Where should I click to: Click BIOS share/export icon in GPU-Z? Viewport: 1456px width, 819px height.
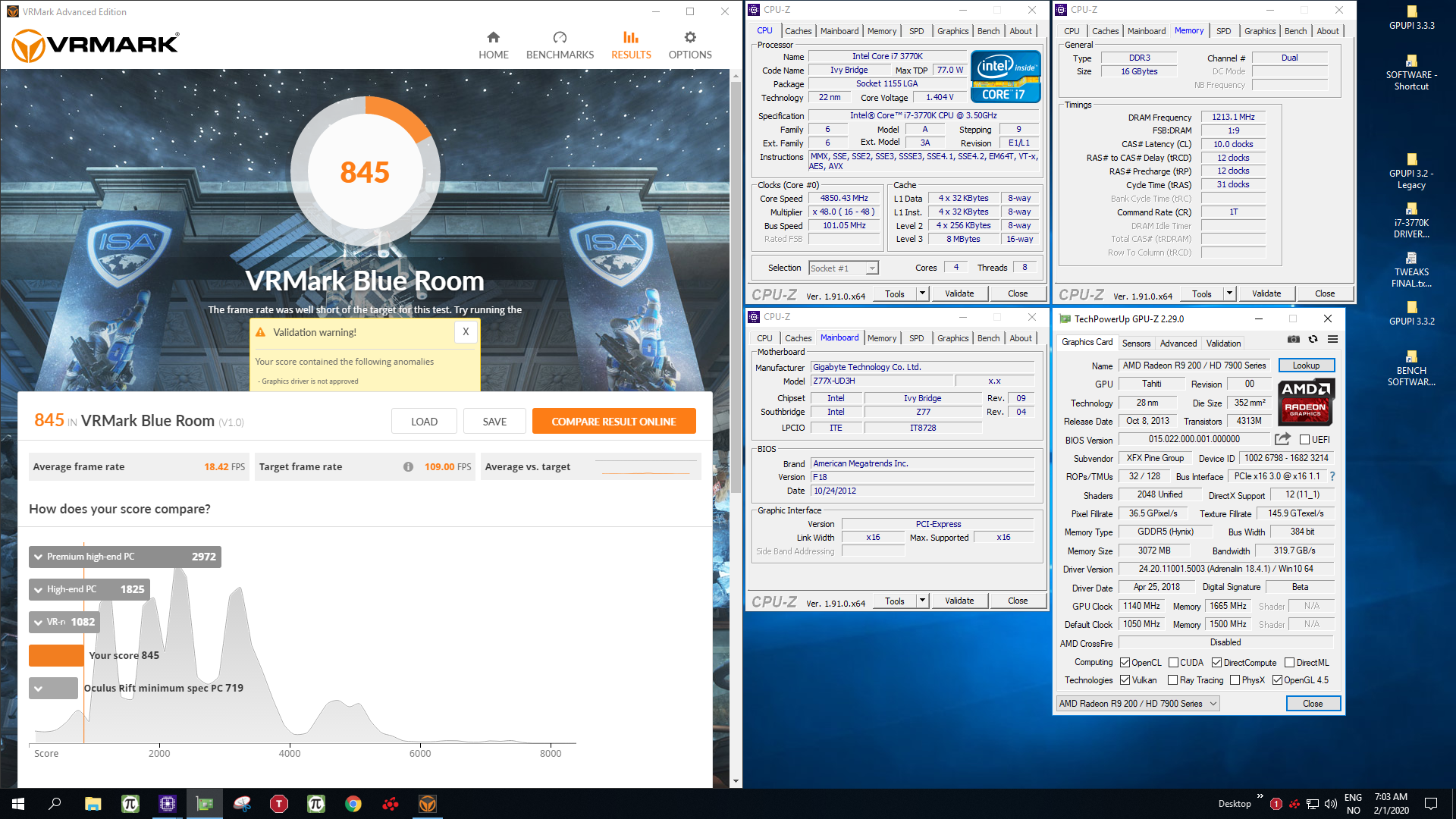tap(1282, 439)
